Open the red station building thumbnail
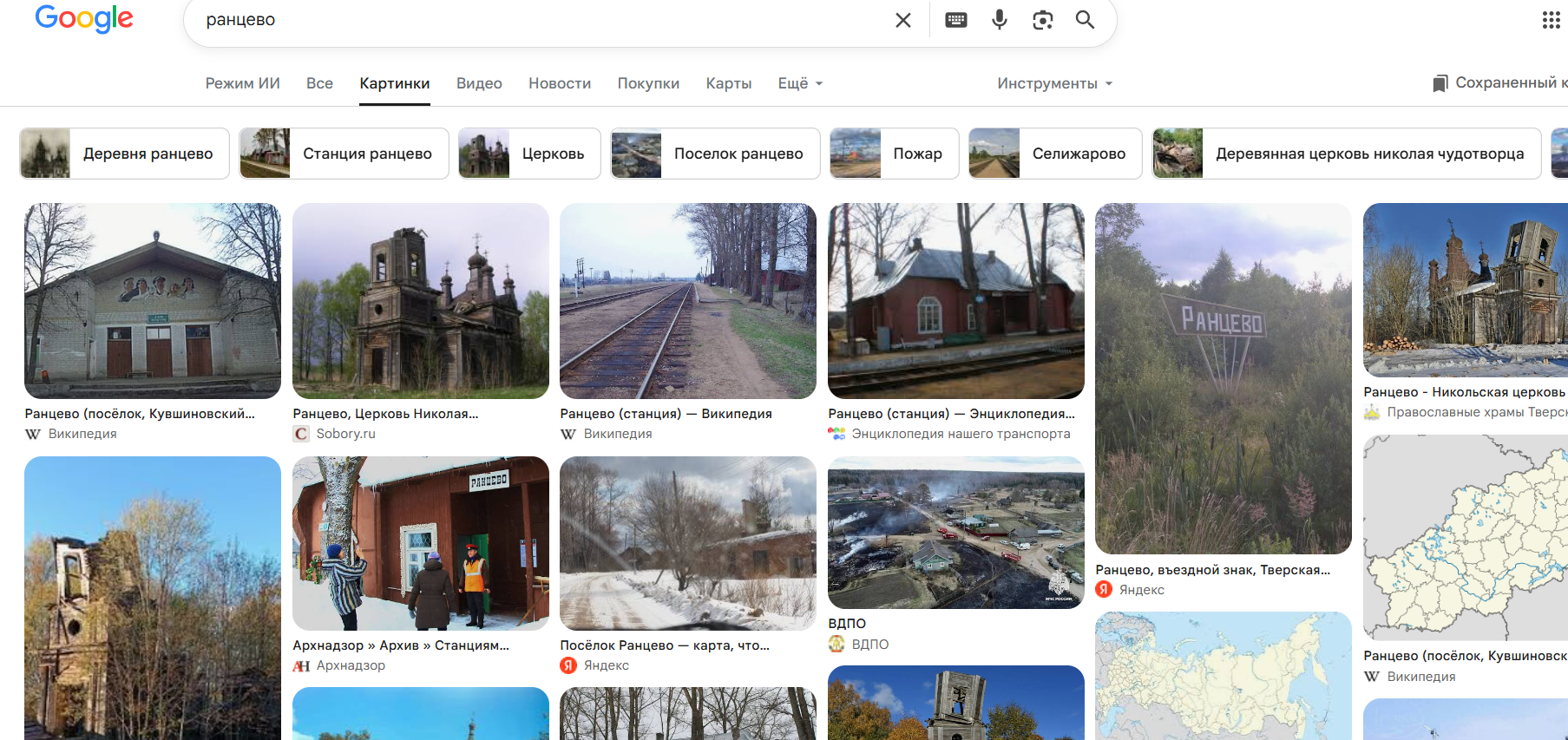This screenshot has height=740, width=1568. [x=956, y=301]
